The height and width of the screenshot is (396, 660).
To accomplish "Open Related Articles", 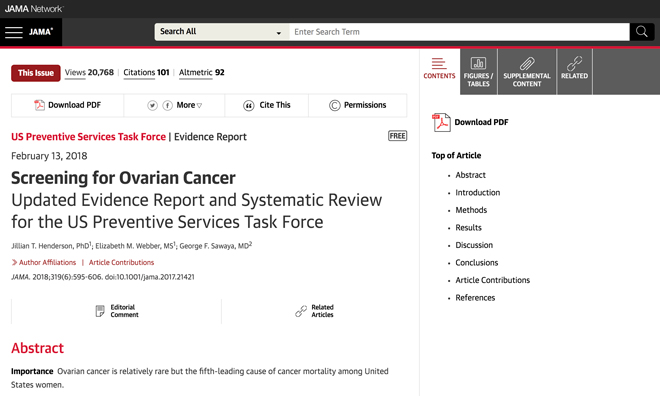I will click(x=314, y=311).
